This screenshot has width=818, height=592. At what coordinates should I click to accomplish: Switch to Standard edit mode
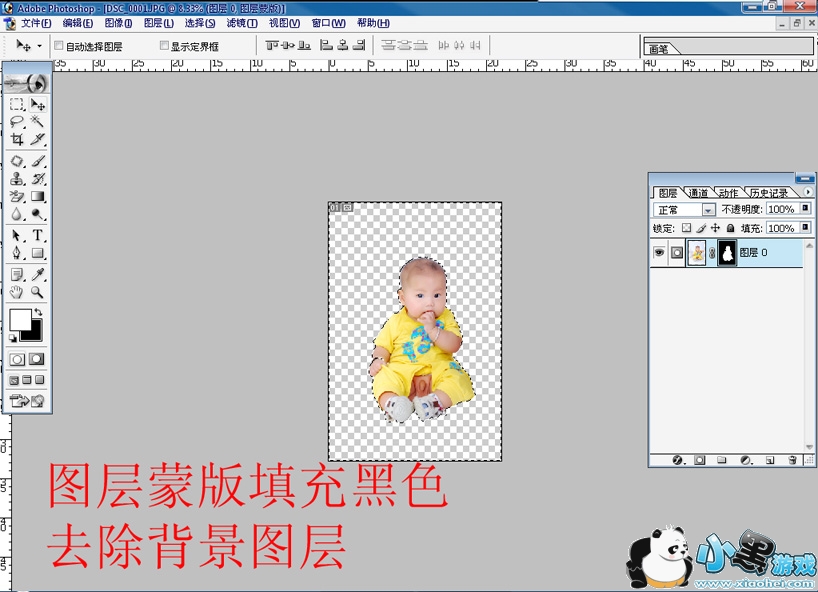click(17, 359)
